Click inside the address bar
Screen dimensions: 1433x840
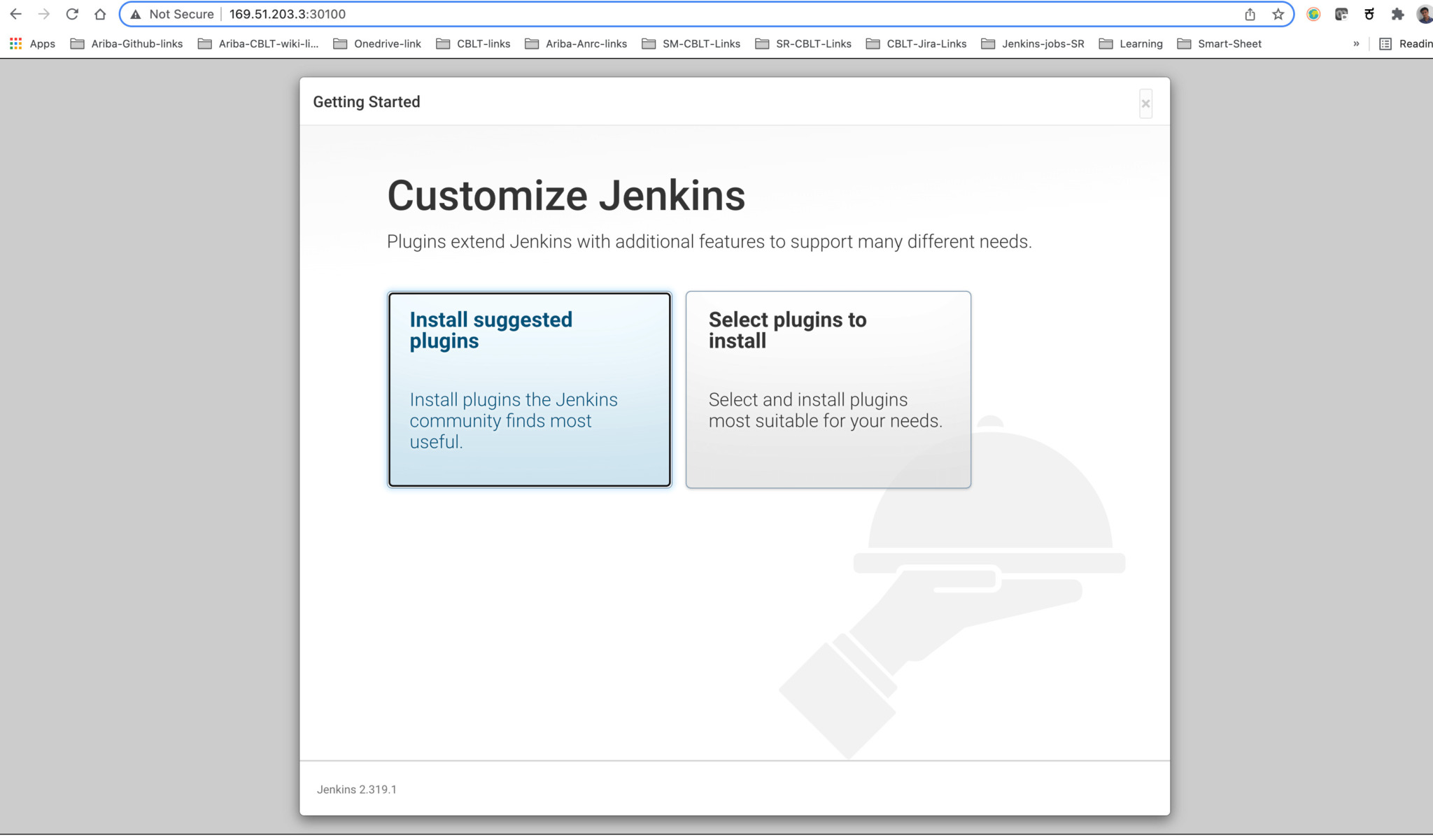point(490,13)
